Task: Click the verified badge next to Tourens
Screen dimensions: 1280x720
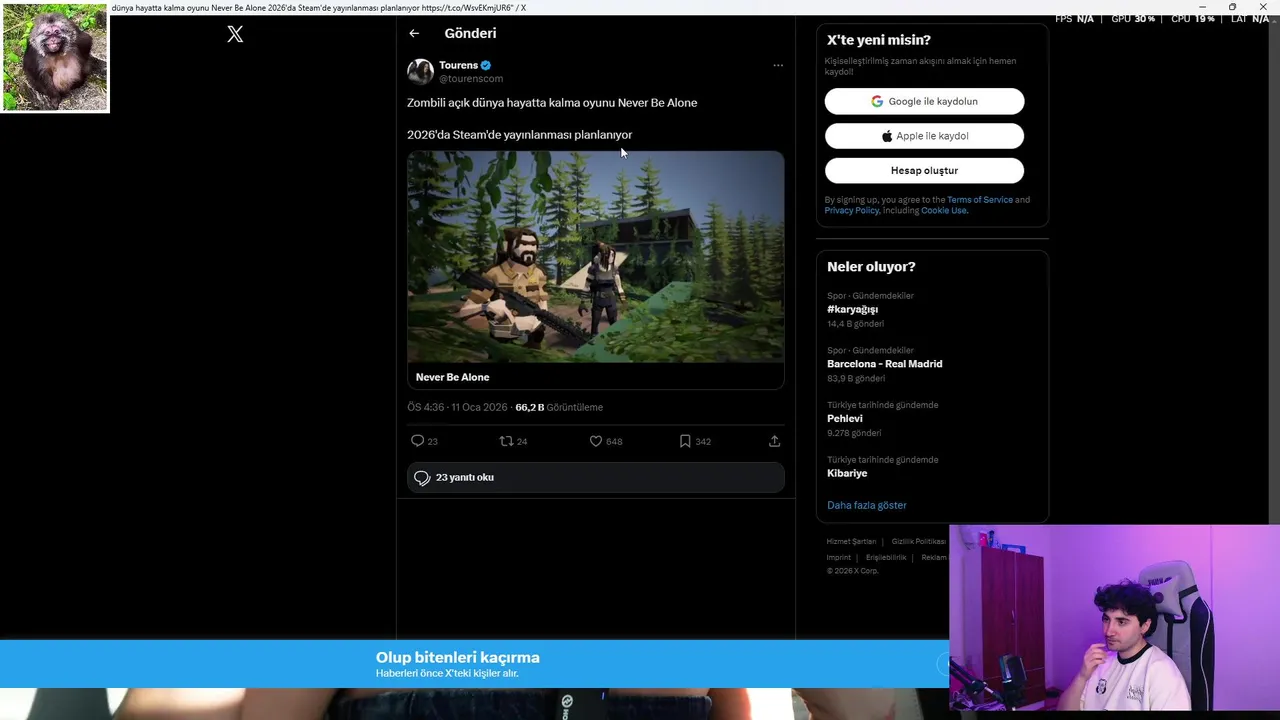Action: (x=486, y=65)
